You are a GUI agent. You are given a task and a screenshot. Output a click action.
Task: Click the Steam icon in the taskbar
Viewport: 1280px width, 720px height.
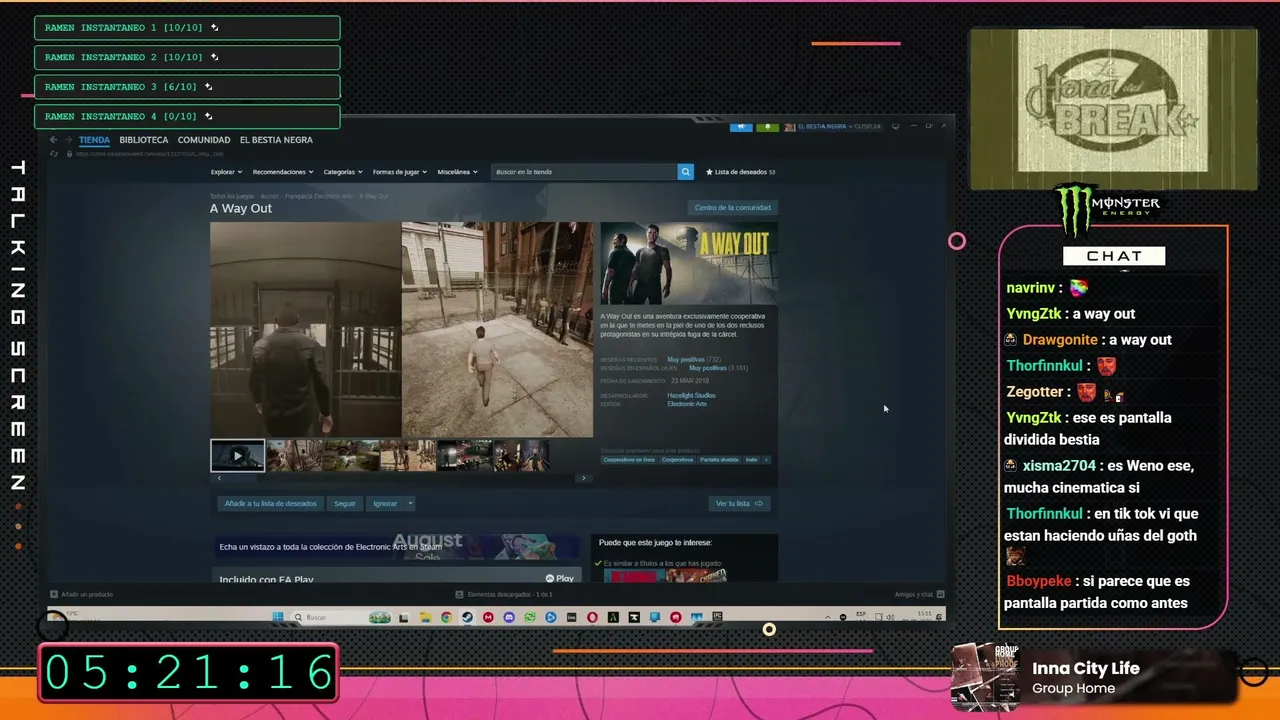coord(467,618)
